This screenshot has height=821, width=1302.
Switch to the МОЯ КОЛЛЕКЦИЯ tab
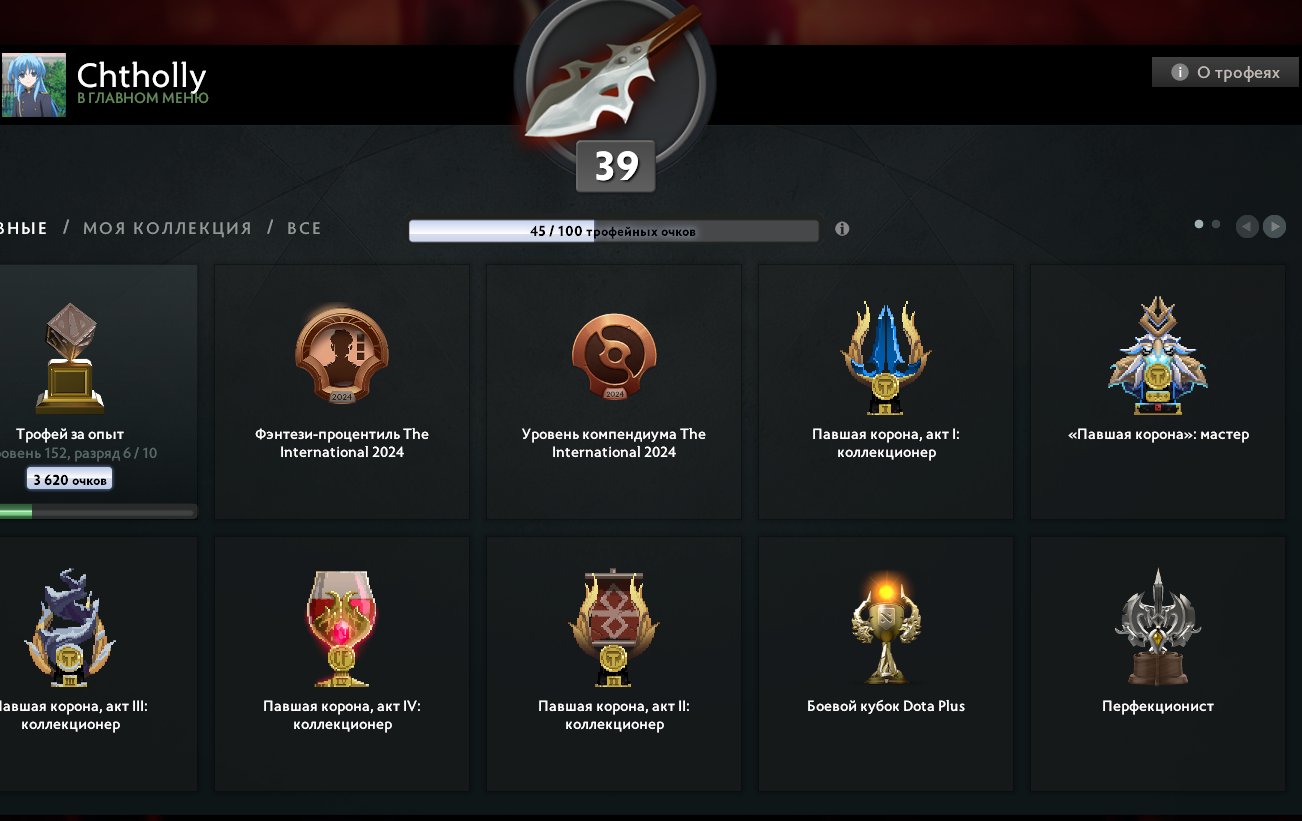(167, 228)
